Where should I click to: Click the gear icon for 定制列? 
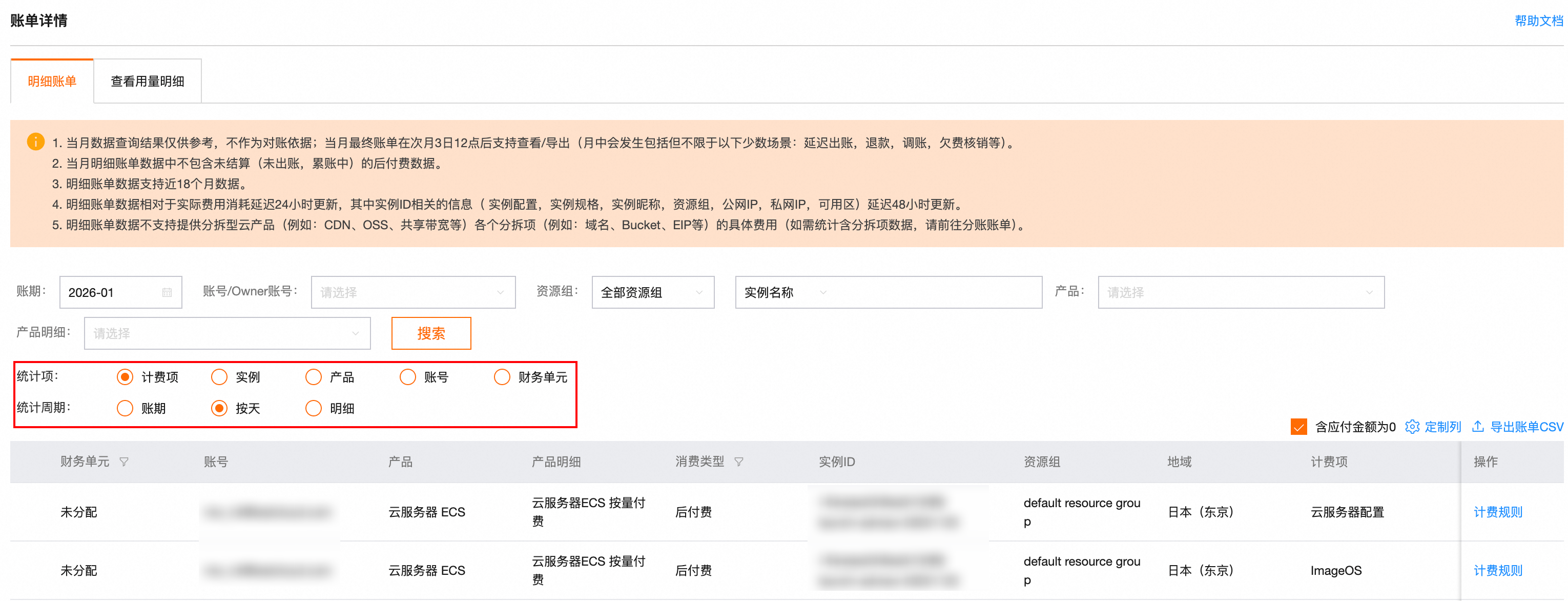click(1412, 427)
